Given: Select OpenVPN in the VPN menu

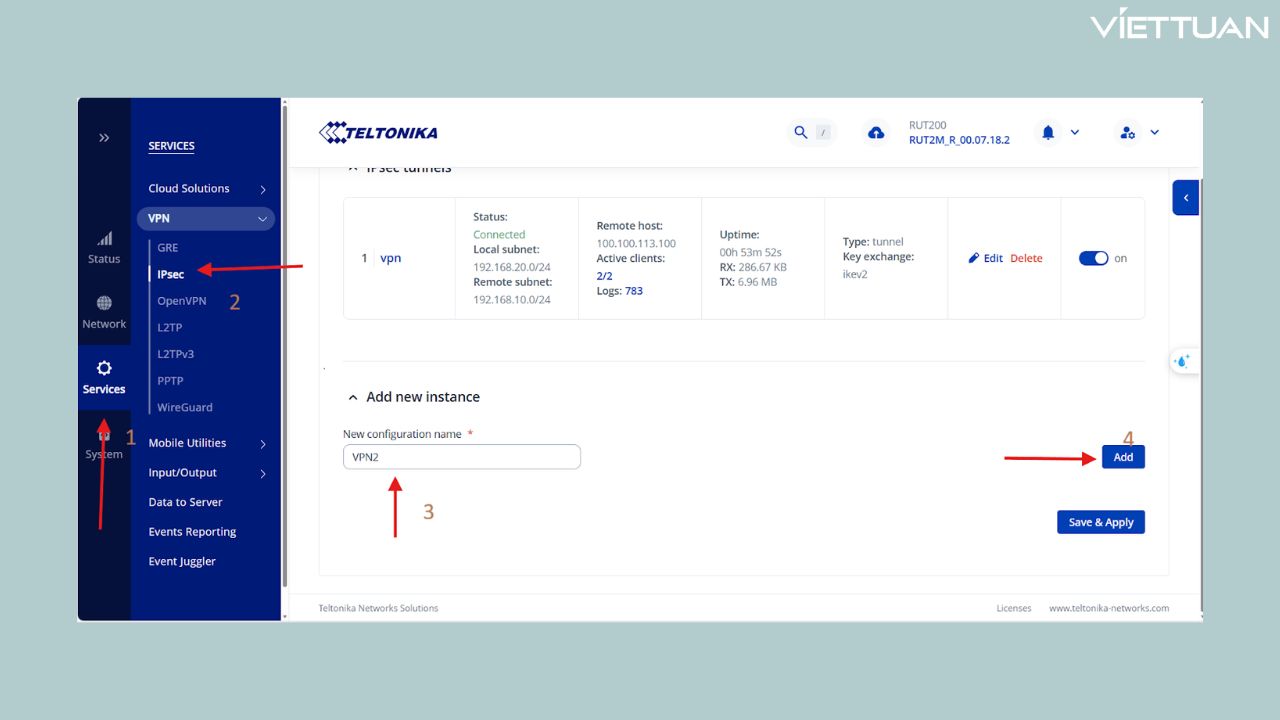Looking at the screenshot, I should [182, 301].
